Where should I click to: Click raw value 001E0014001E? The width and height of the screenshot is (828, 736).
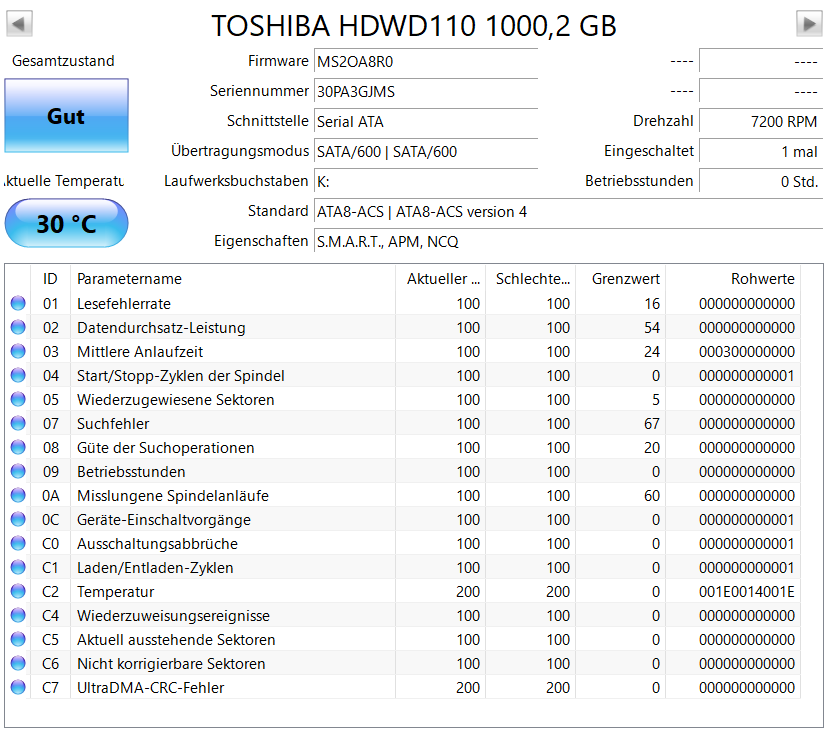tap(747, 592)
